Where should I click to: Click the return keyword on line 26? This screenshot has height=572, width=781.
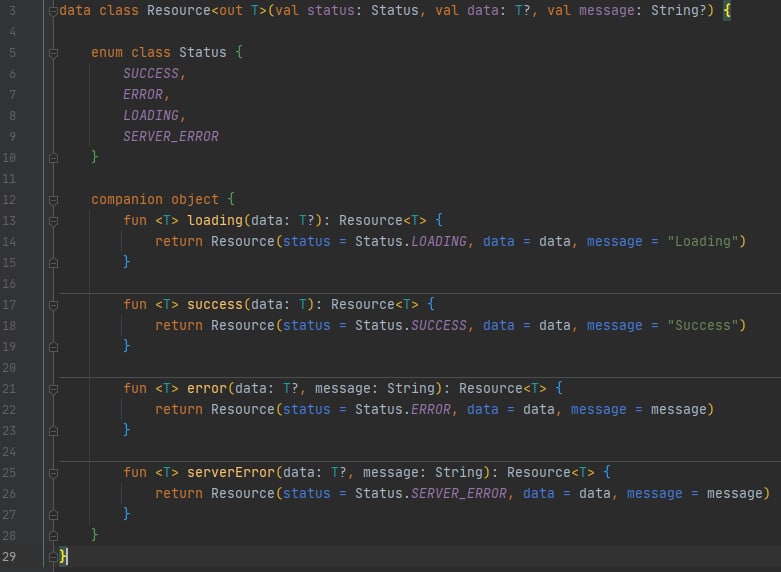(x=179, y=493)
